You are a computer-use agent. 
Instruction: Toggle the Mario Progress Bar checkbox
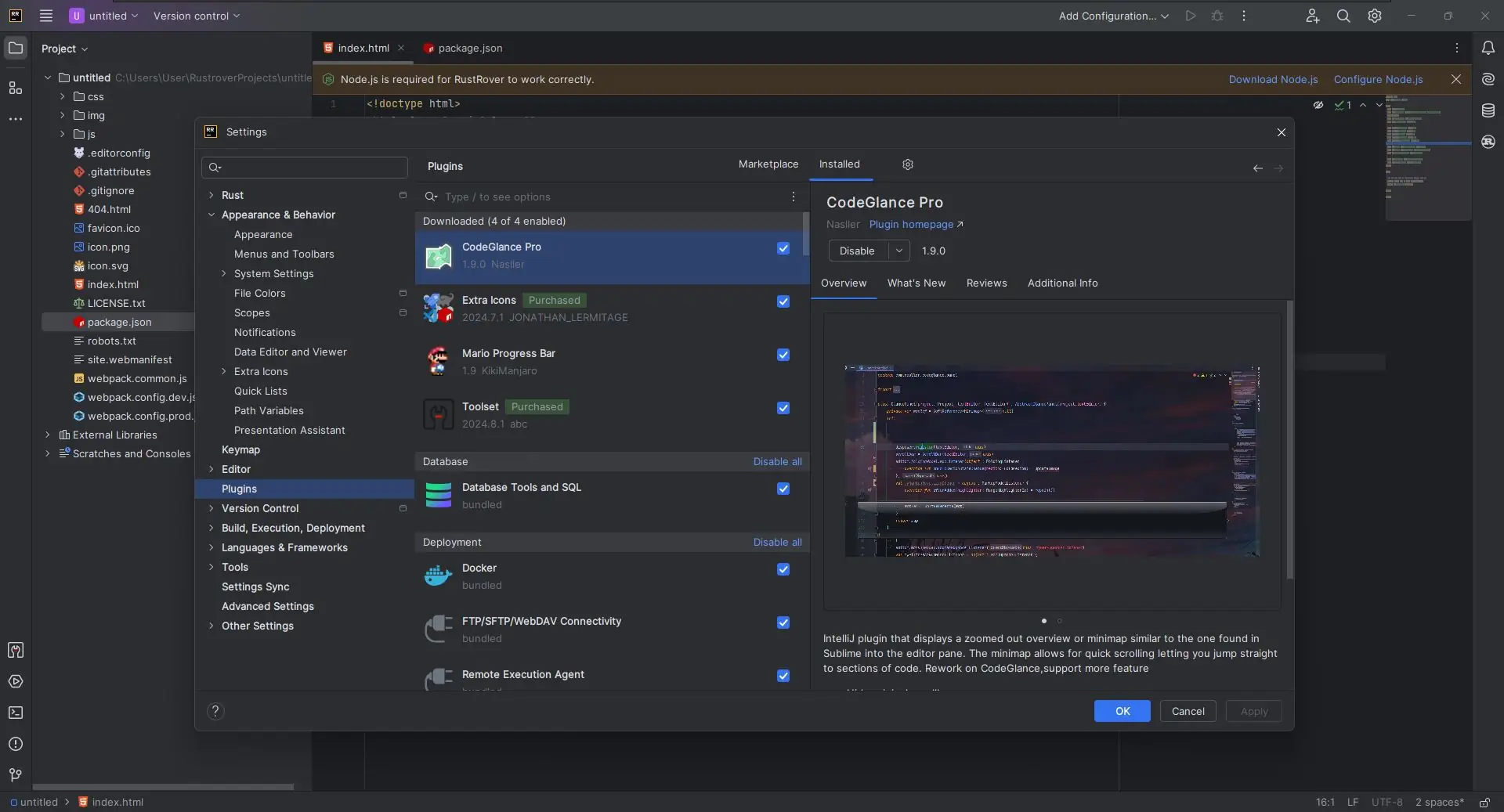tap(783, 355)
